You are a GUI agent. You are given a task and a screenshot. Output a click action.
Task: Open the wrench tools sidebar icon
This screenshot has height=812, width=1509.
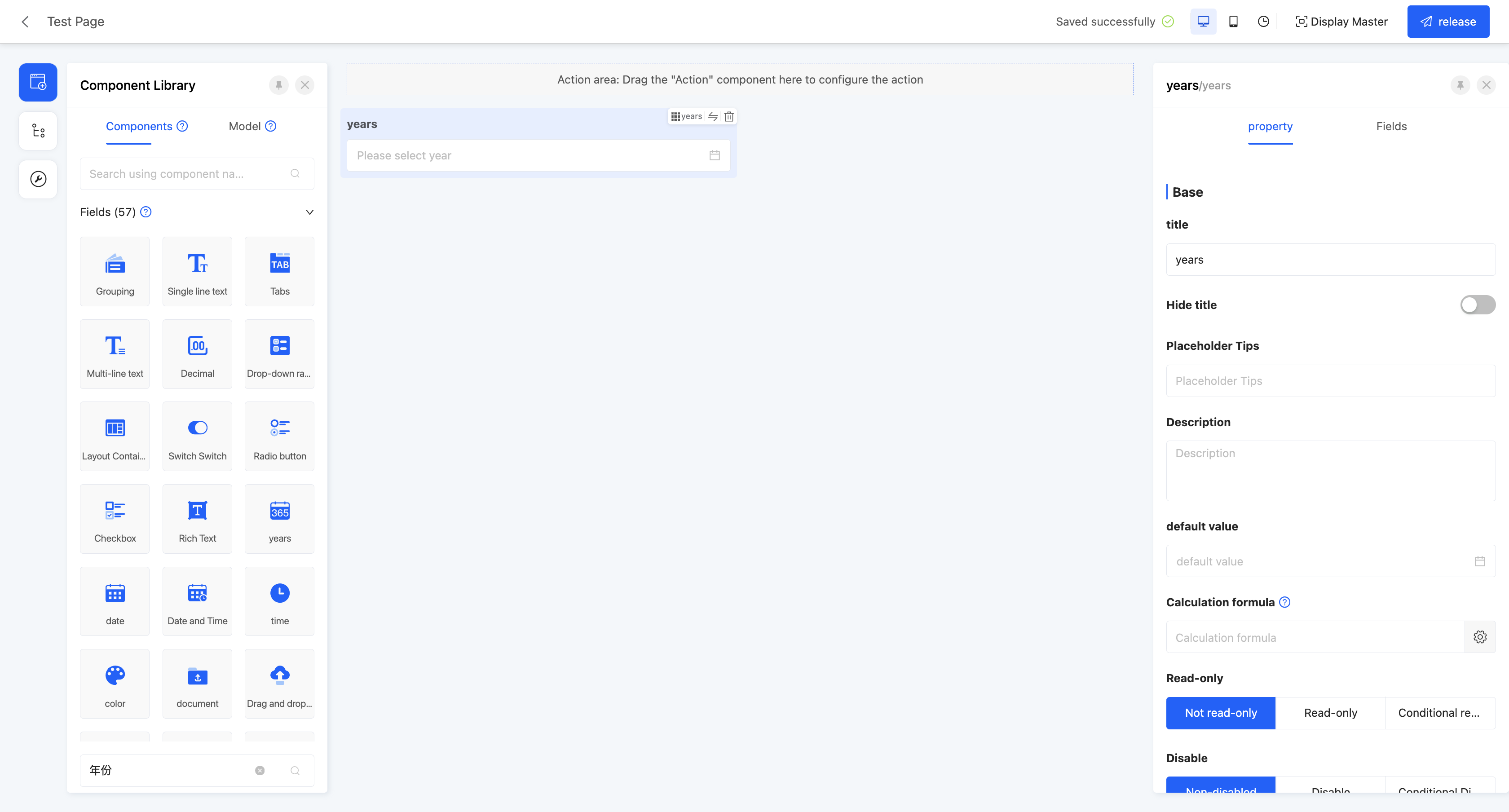(x=38, y=179)
